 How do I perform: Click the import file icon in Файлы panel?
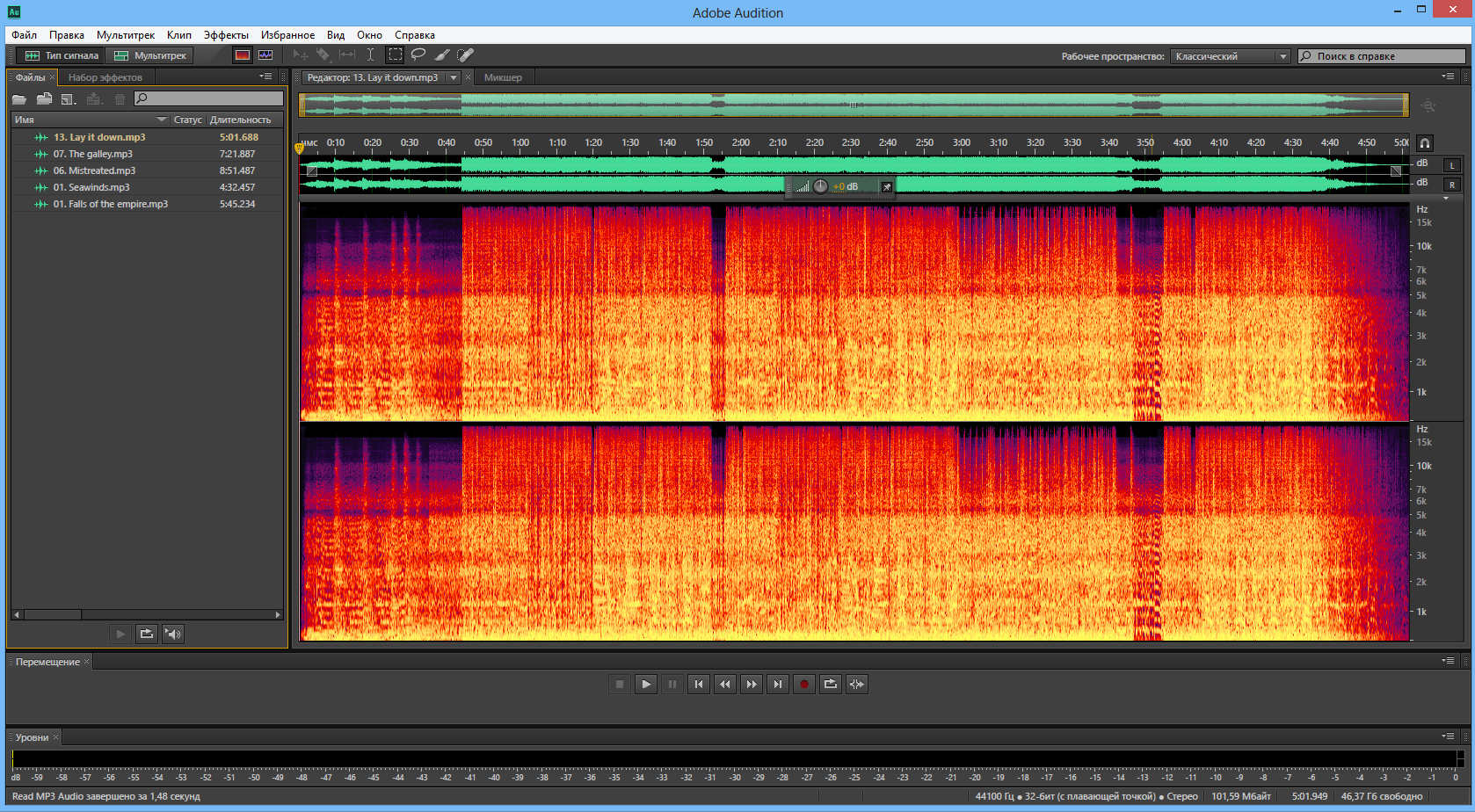[44, 99]
